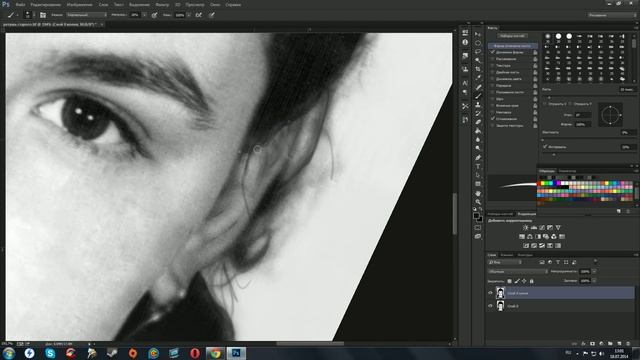Delete layer with trash icon

[x=628, y=344]
